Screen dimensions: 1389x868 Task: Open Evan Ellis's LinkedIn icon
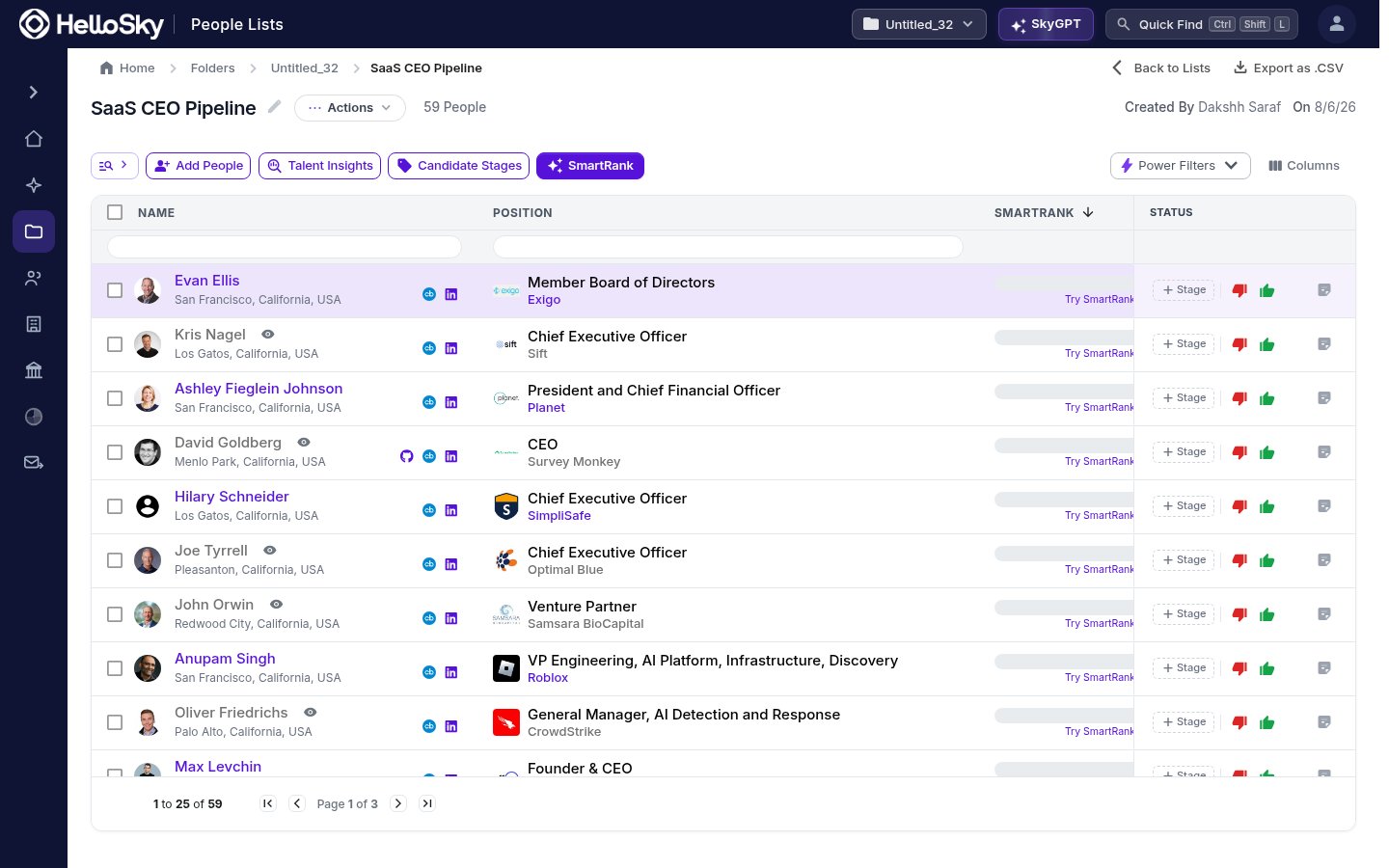(451, 294)
